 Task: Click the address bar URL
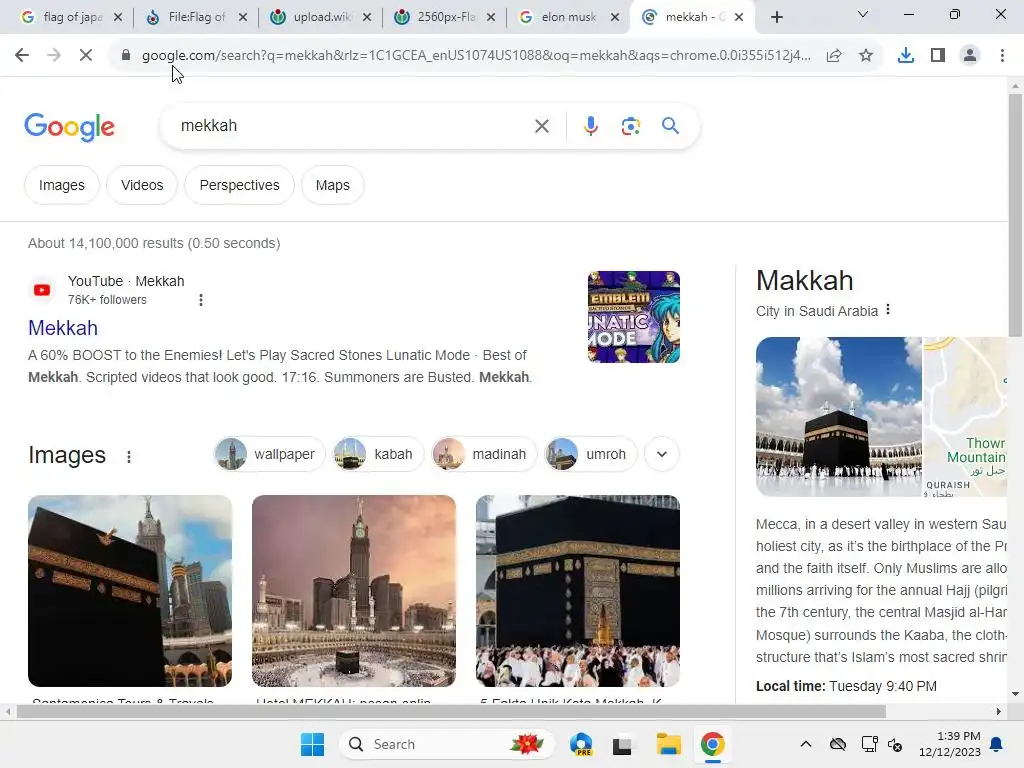click(476, 56)
